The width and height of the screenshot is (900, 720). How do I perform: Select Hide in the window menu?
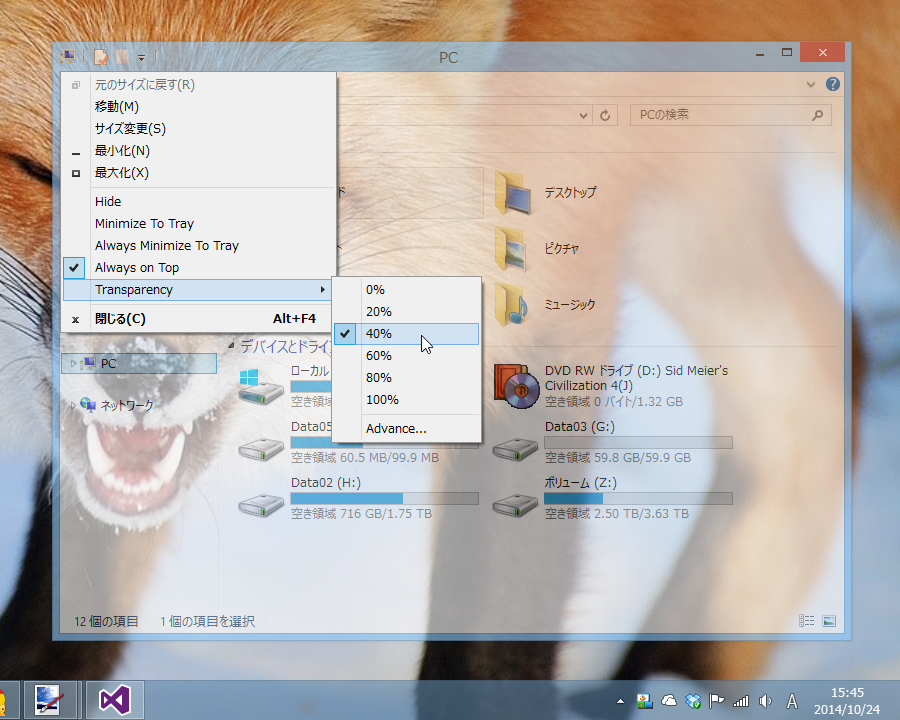coord(199,202)
